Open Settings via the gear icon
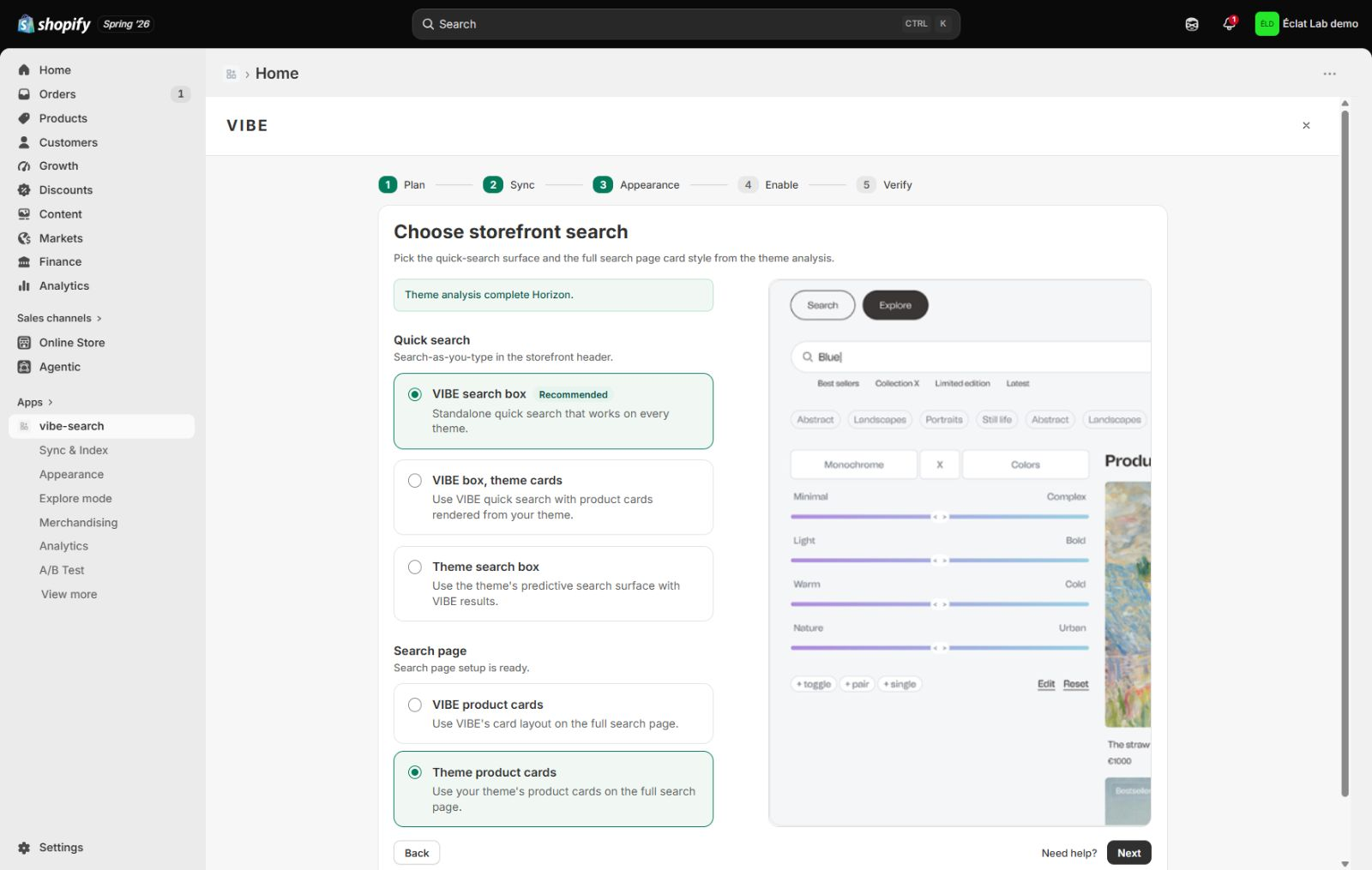The height and width of the screenshot is (870, 1372). (x=24, y=848)
